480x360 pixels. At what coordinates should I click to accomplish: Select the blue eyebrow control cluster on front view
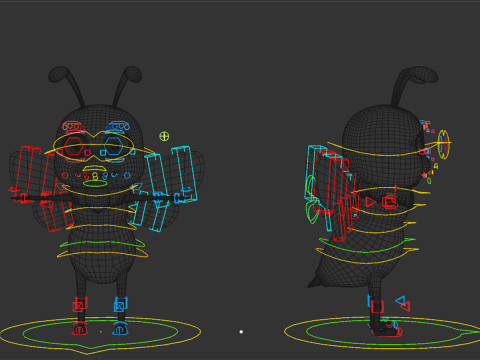(118, 126)
